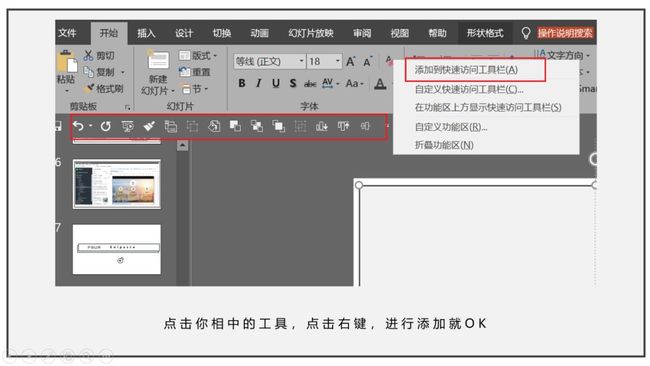Select the 格式刷 format painter in the ribbon
The image size is (650, 366).
(x=104, y=89)
